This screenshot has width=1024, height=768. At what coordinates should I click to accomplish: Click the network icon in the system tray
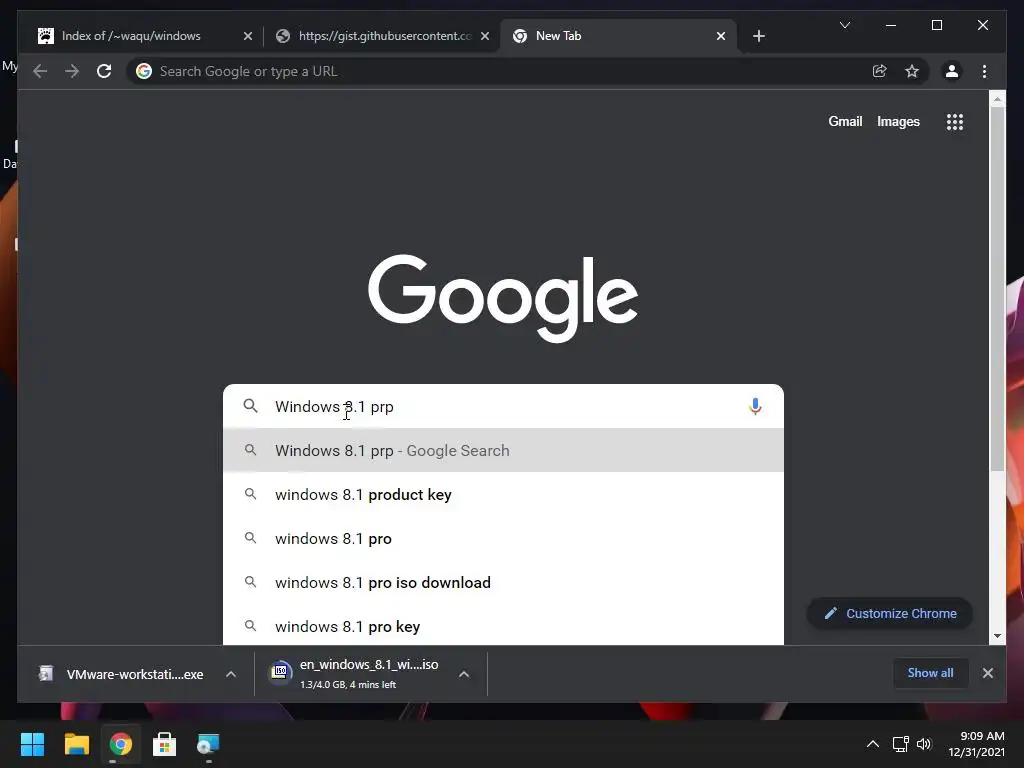(901, 744)
